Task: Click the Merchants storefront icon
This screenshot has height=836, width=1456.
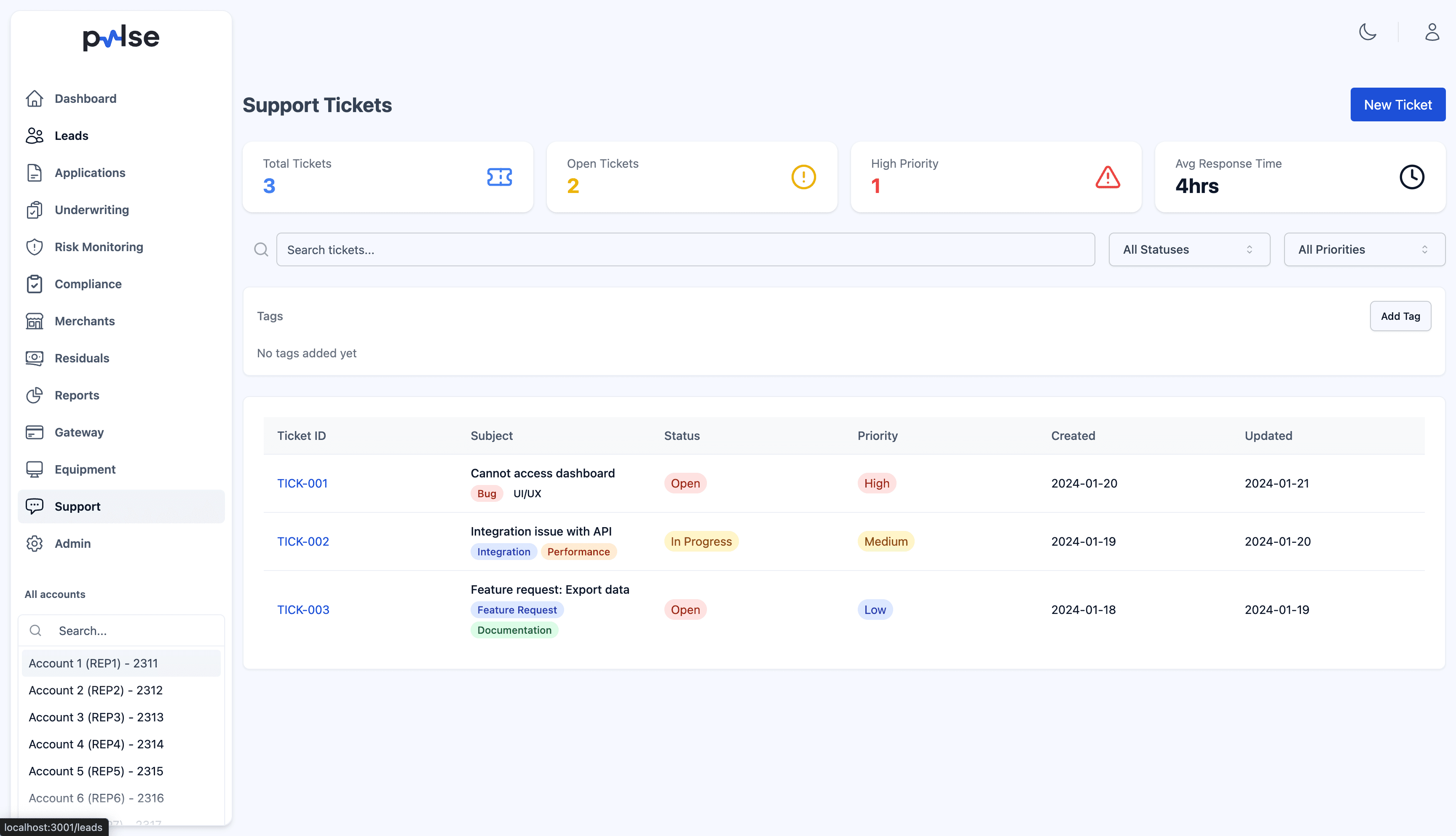Action: pos(35,321)
